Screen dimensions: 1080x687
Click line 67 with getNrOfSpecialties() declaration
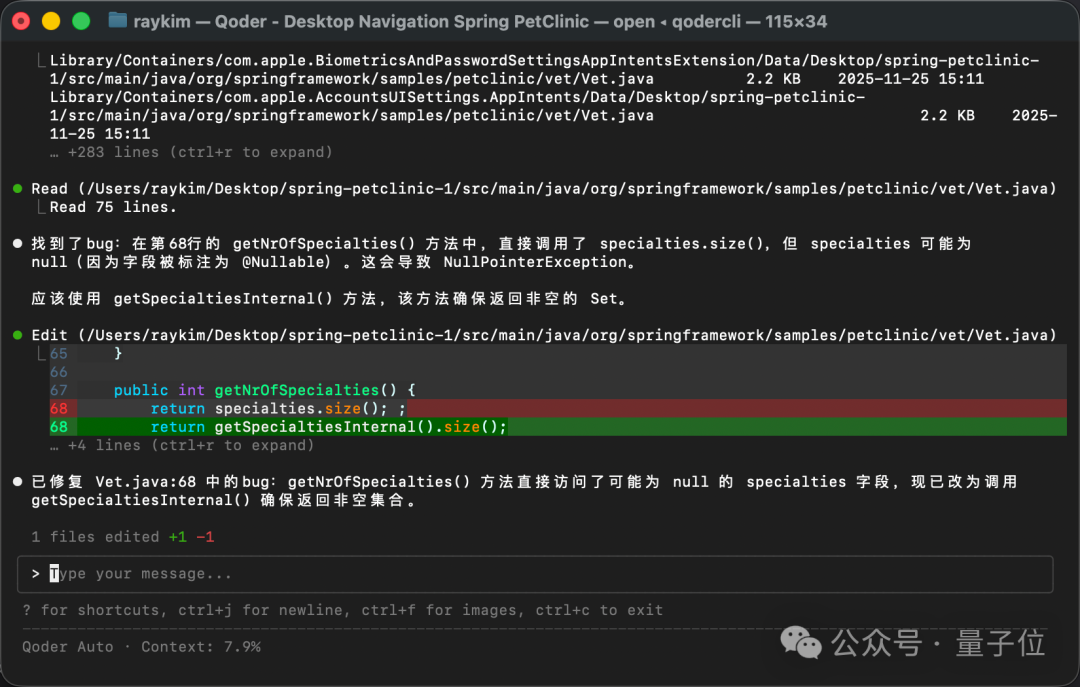[x=264, y=390]
